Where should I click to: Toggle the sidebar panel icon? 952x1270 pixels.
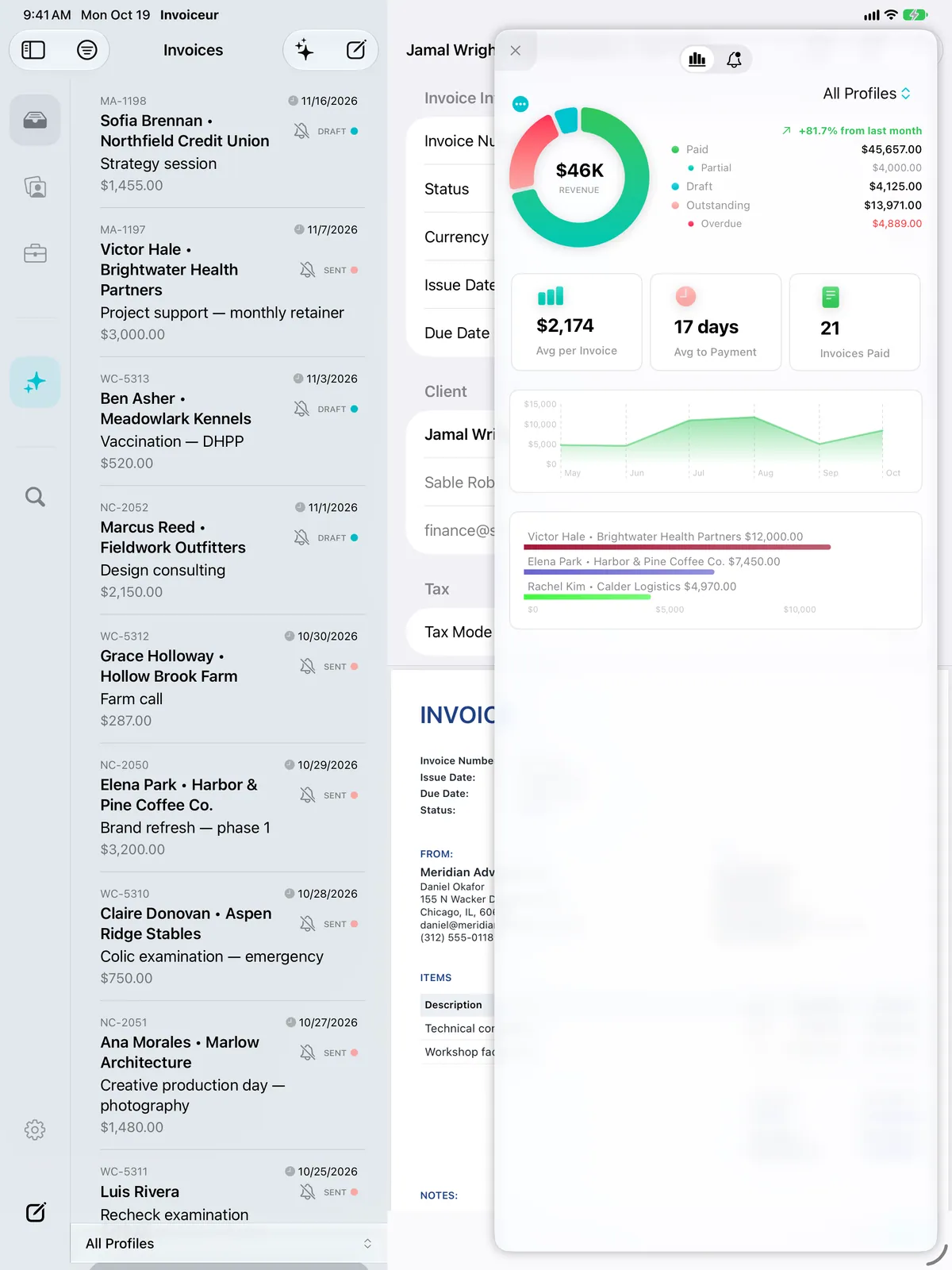(x=33, y=50)
